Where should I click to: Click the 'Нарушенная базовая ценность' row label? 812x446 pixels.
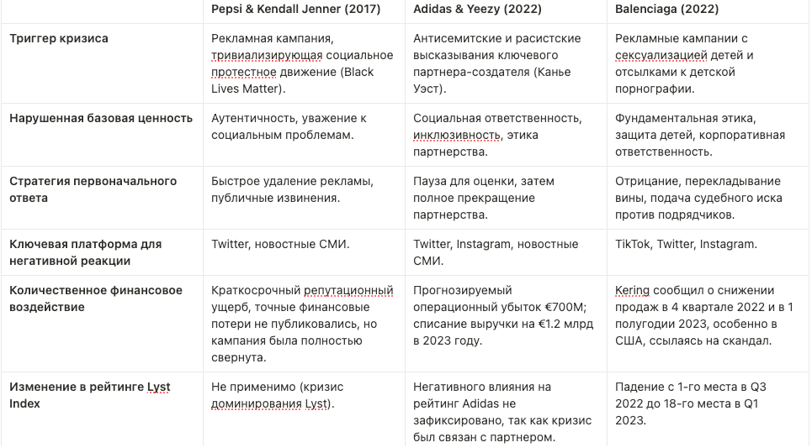(101, 118)
